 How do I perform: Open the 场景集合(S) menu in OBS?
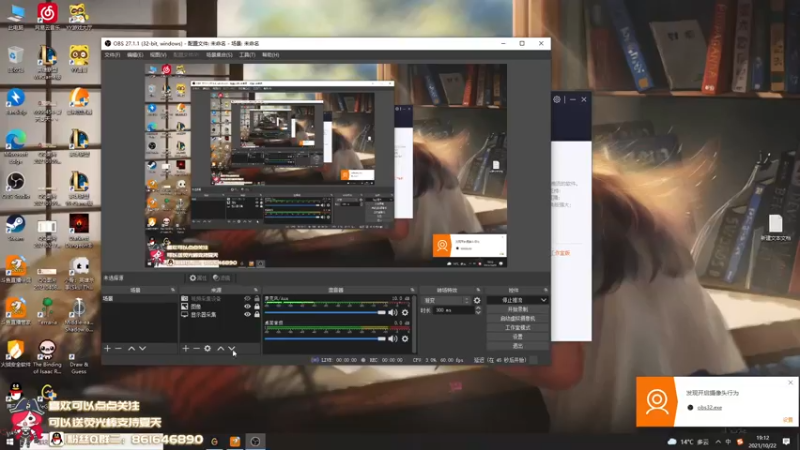[x=219, y=55]
